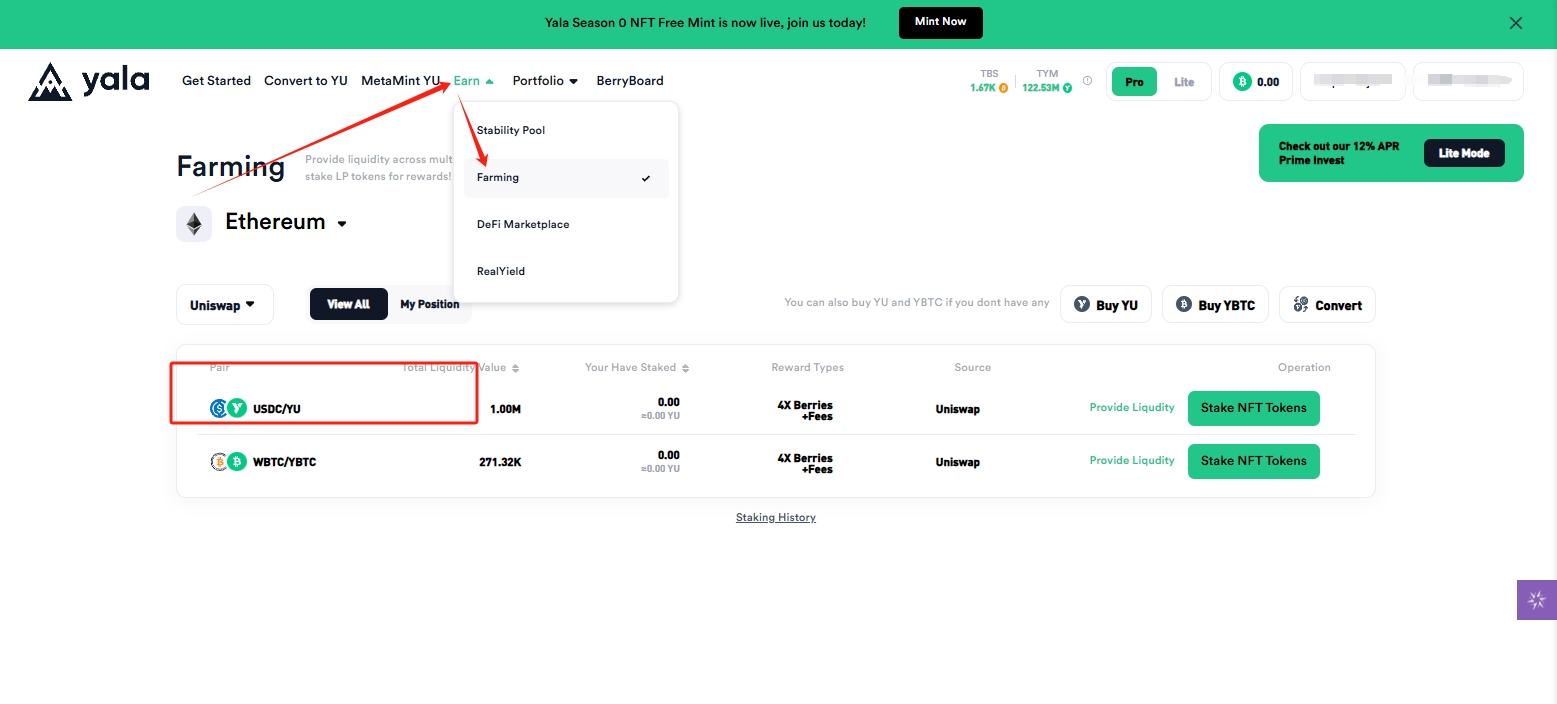
Task: Click the purple floating sparkle widget
Action: click(1536, 600)
